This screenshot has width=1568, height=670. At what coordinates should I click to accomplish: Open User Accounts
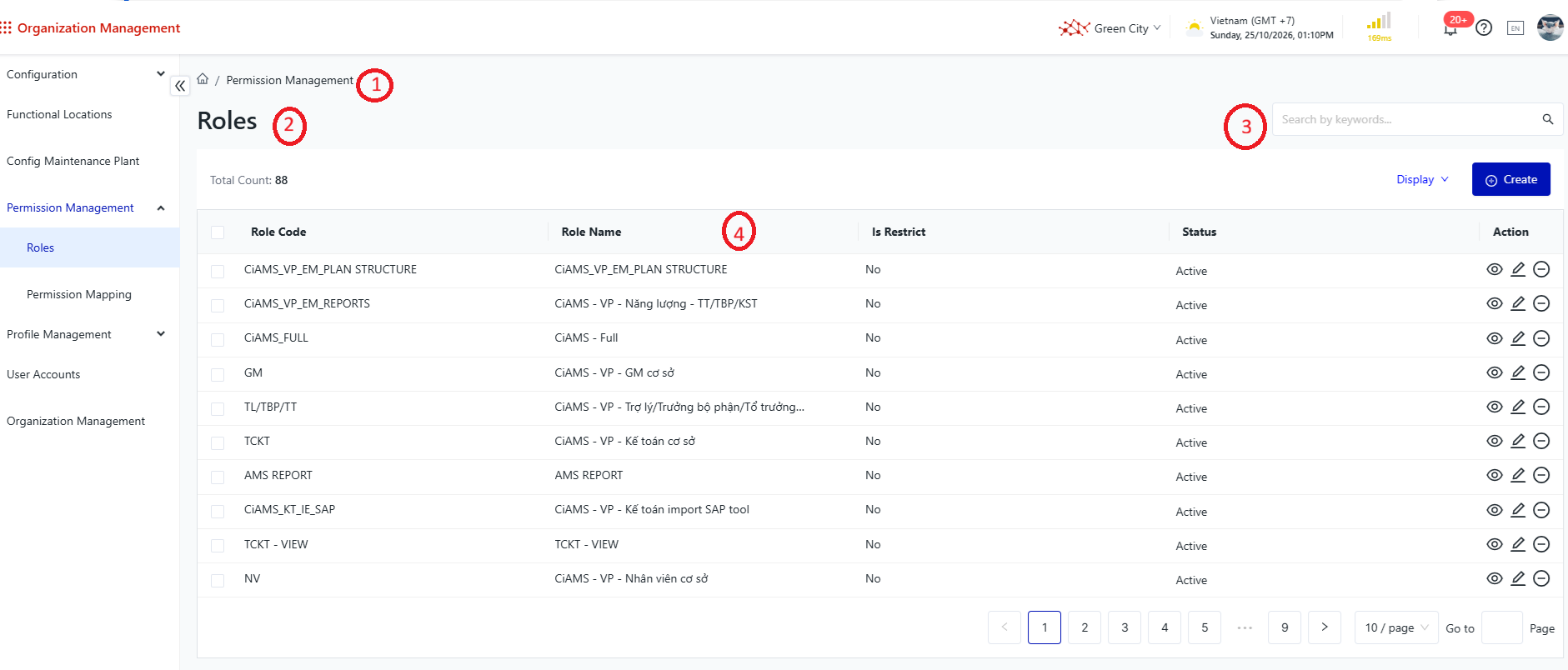(43, 374)
